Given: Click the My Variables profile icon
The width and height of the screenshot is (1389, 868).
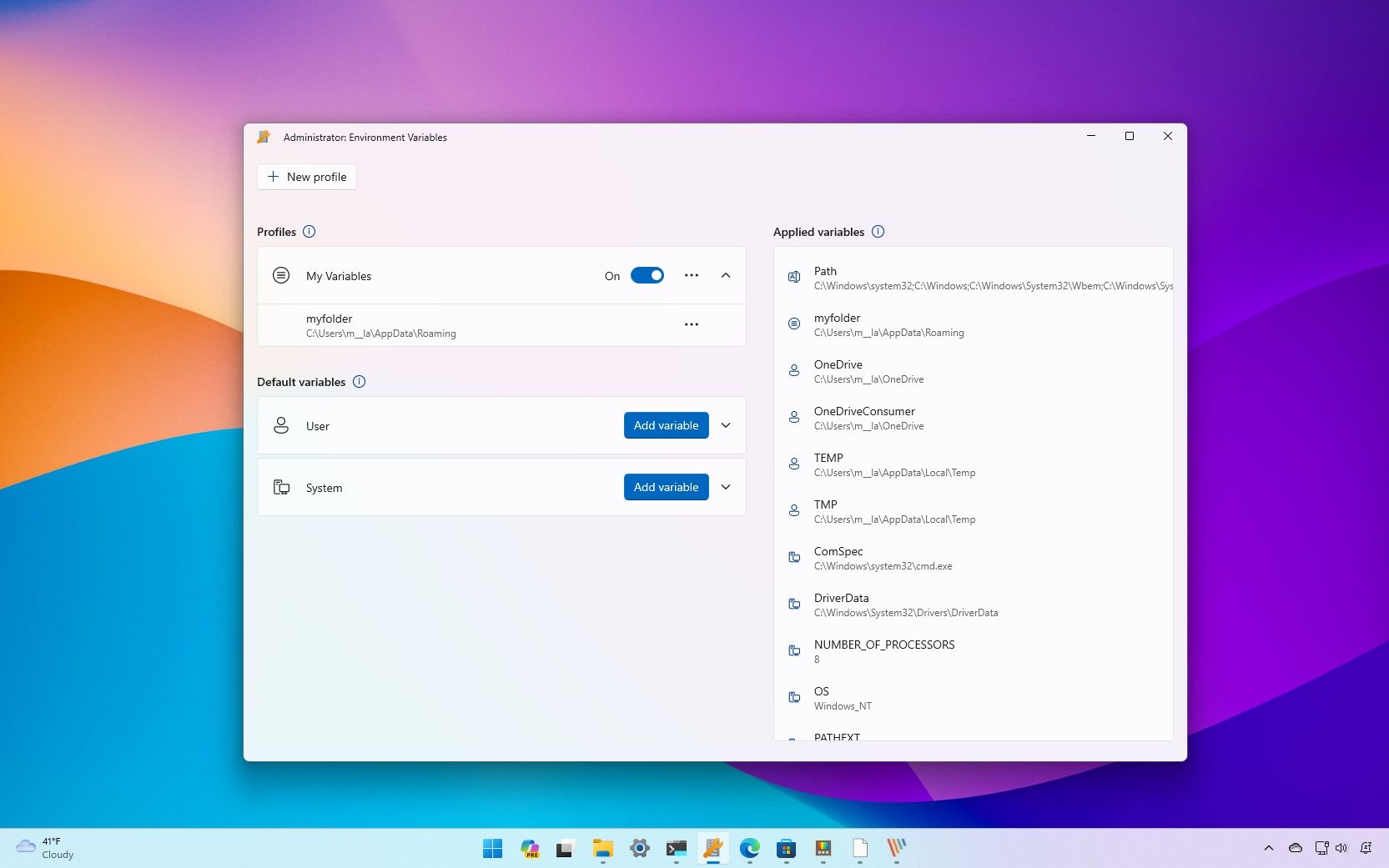Looking at the screenshot, I should [x=281, y=275].
